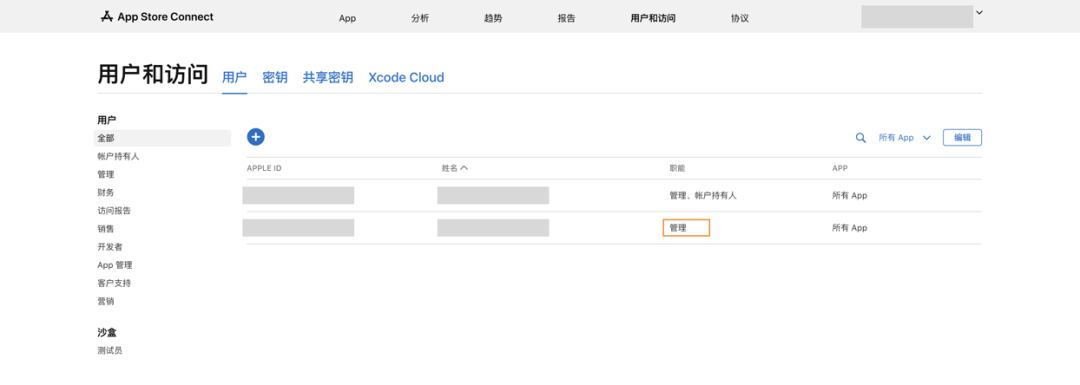Sort by the 姓名 column header
The height and width of the screenshot is (385, 1080).
[x=455, y=168]
